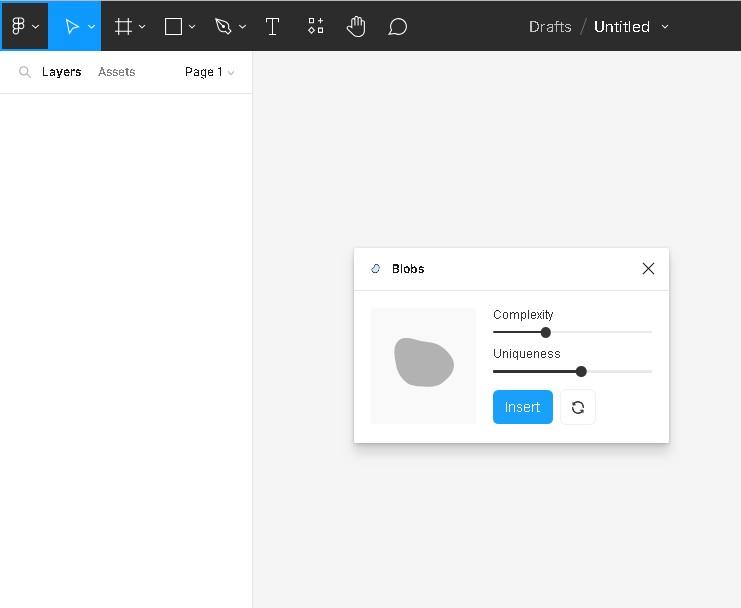The width and height of the screenshot is (741, 608).
Task: Select the Hand tool
Action: tap(356, 27)
